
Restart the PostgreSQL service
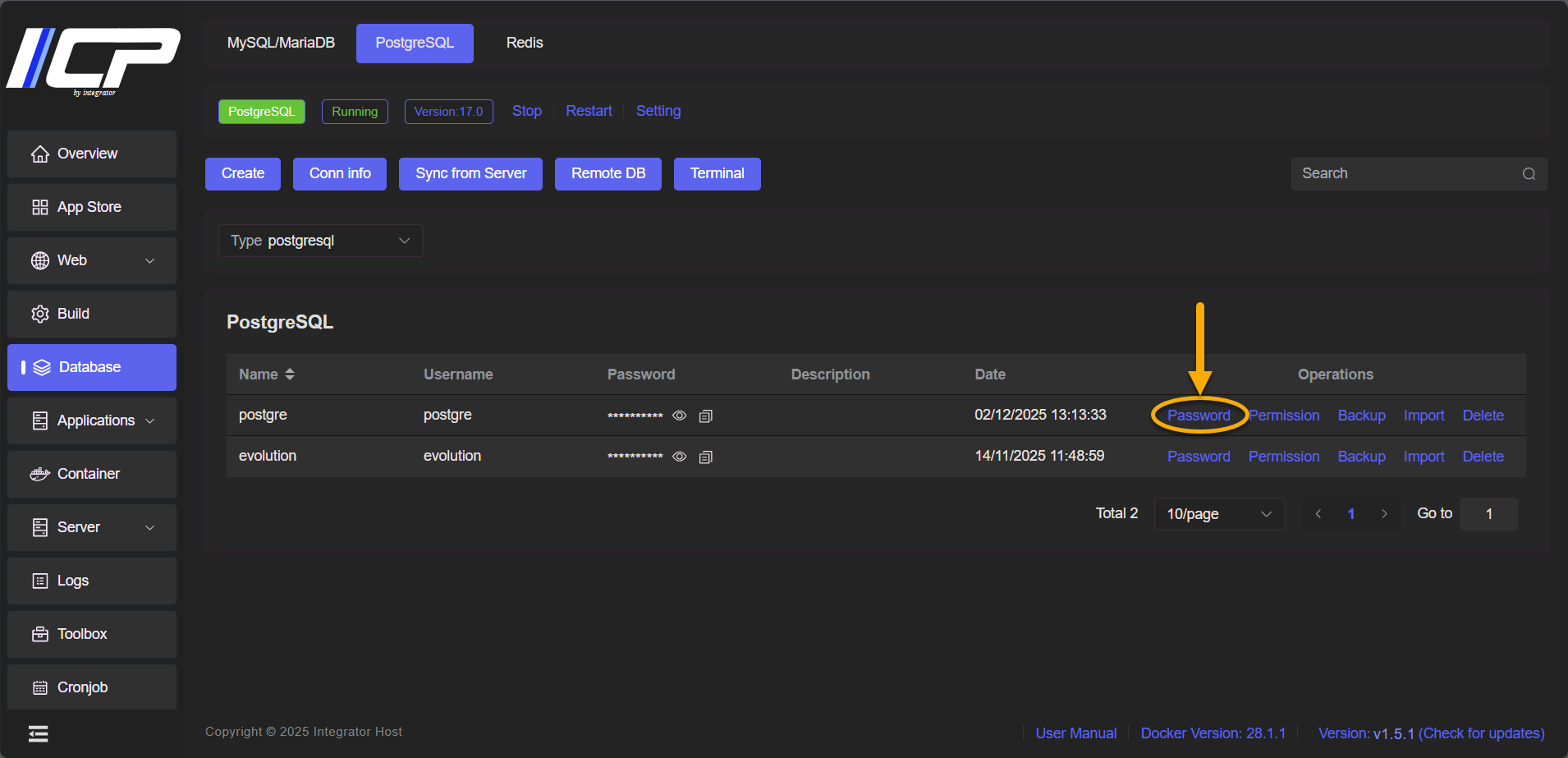pos(589,111)
